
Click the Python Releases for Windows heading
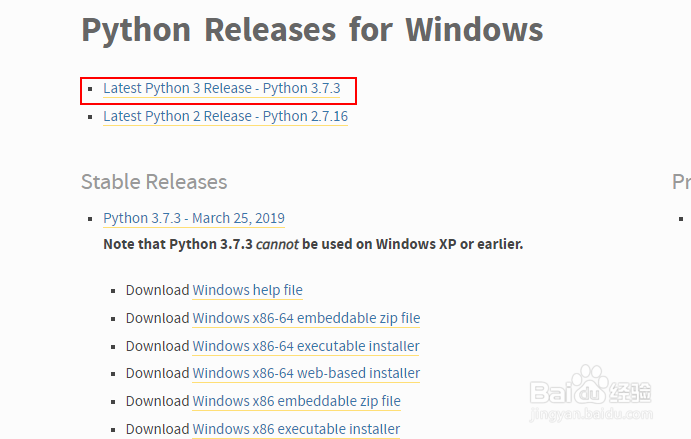(312, 30)
